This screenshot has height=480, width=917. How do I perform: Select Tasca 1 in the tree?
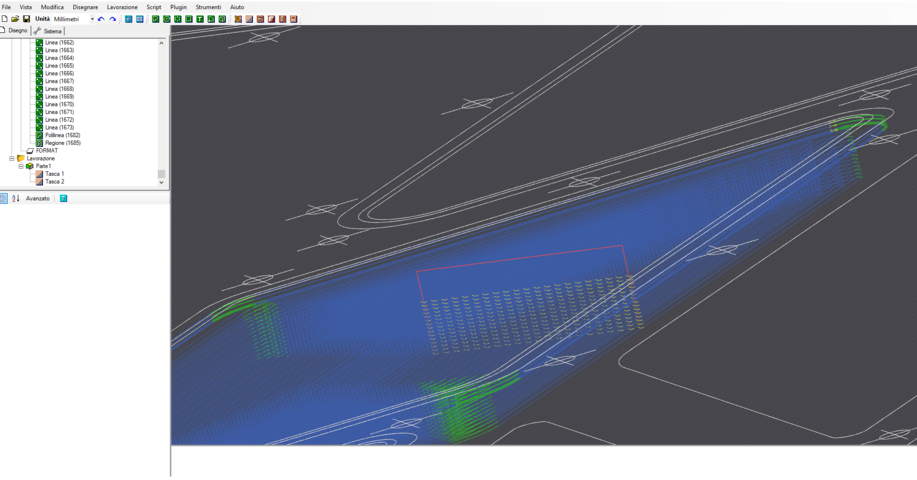coord(54,174)
